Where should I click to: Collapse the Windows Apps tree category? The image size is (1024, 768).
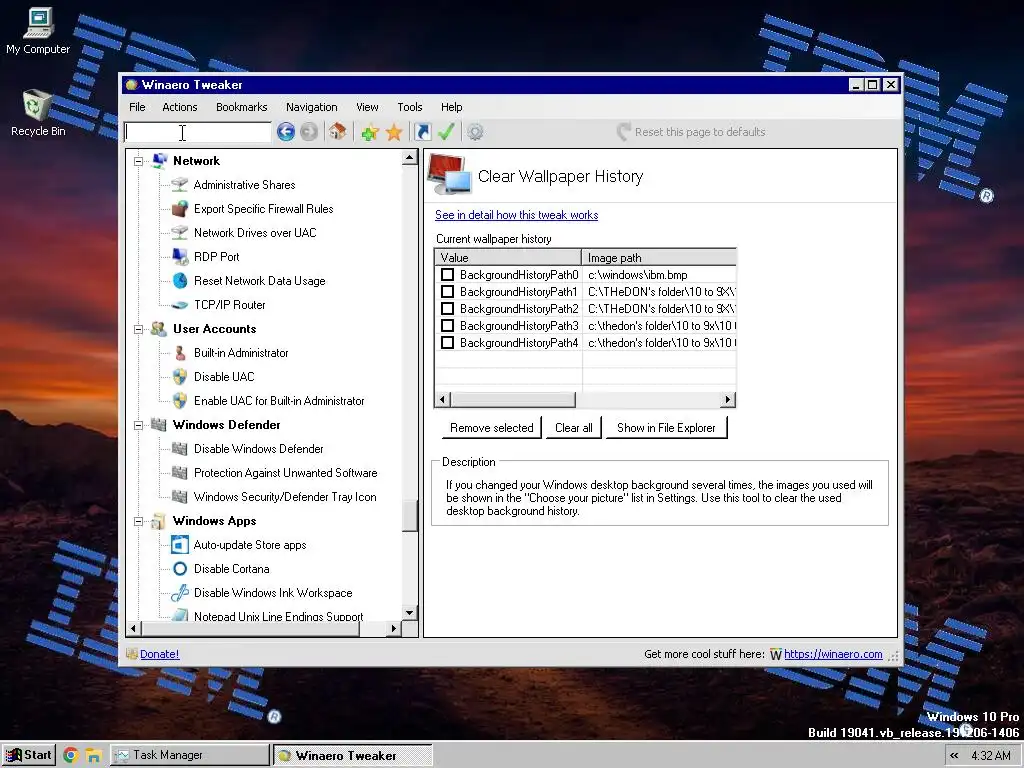click(138, 521)
